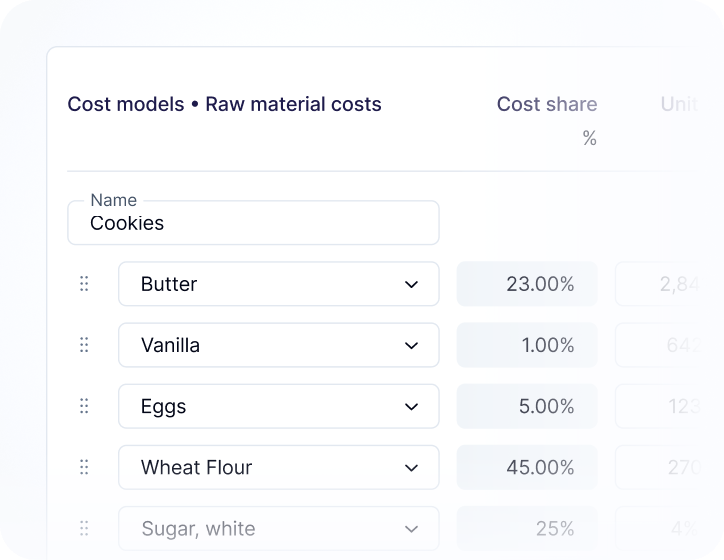Open the Vanilla ingredient dropdown
This screenshot has width=724, height=560.
278,345
